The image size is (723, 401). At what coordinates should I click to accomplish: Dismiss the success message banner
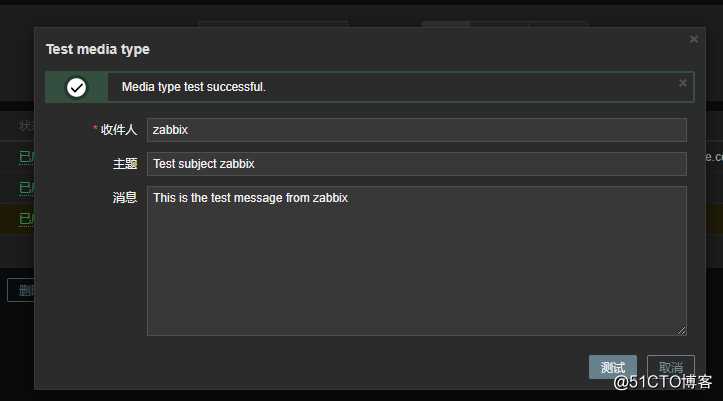(682, 83)
